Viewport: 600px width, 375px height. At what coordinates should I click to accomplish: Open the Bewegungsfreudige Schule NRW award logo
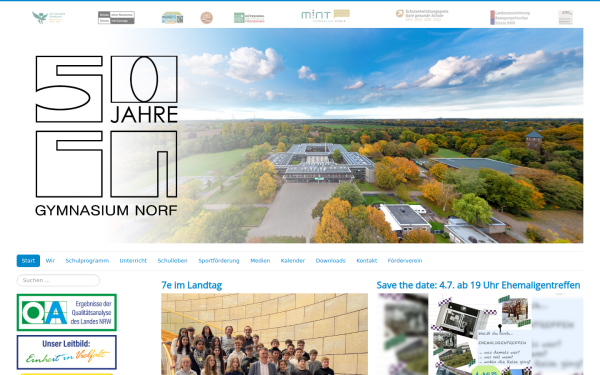pyautogui.click(x=510, y=18)
